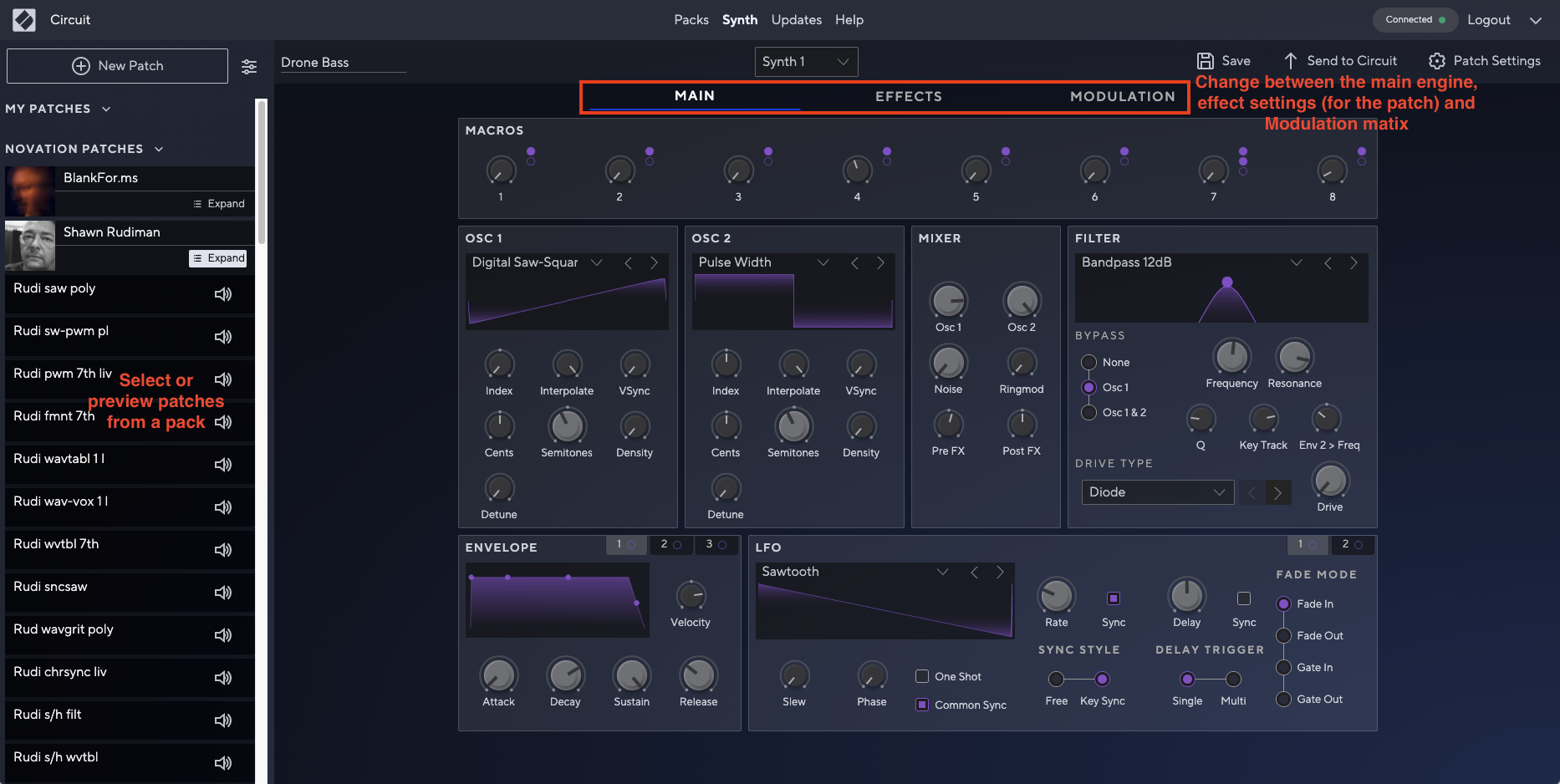Collapse the Novation Patches section
The width and height of the screenshot is (1560, 784).
point(159,149)
